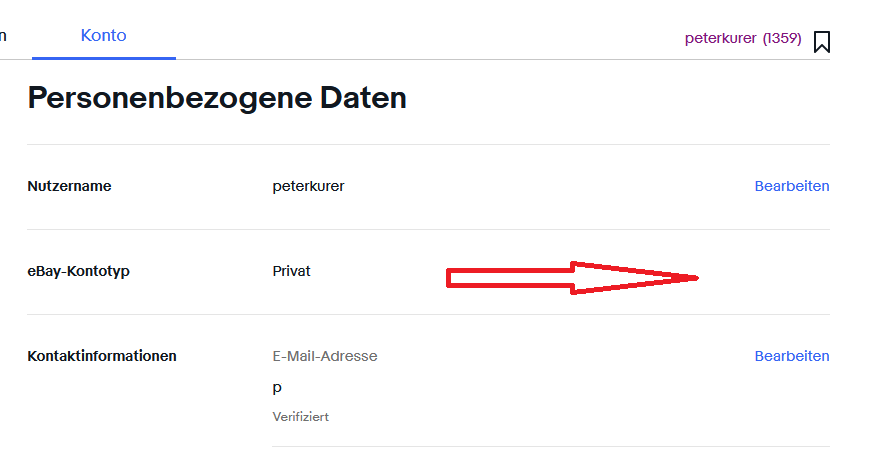
Task: Click the E-Mail-Adresse field label
Action: coord(325,356)
